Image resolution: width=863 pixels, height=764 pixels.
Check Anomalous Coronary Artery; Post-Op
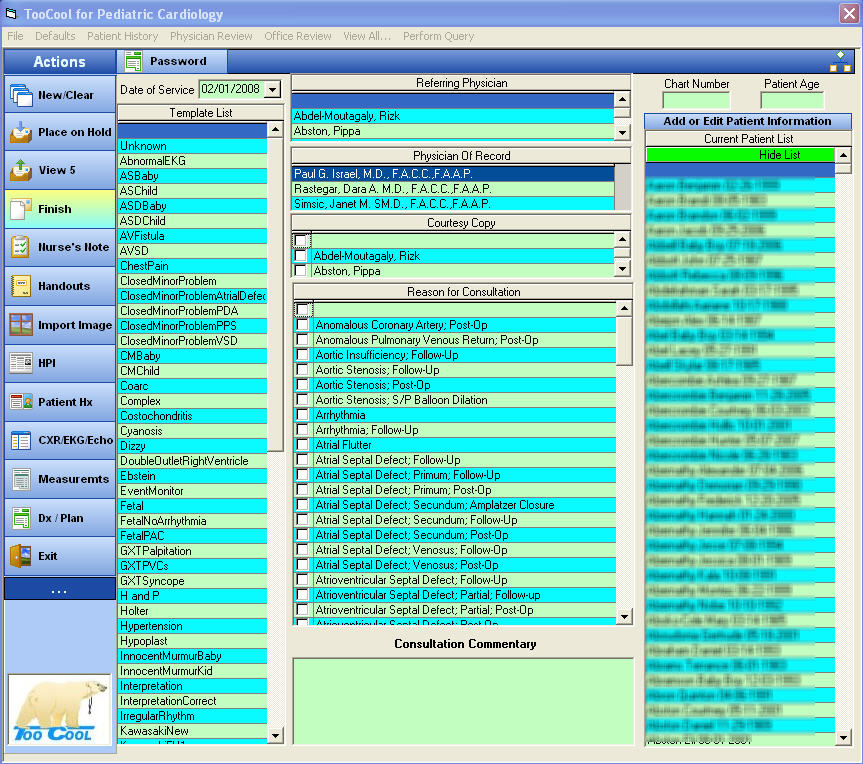click(x=303, y=325)
